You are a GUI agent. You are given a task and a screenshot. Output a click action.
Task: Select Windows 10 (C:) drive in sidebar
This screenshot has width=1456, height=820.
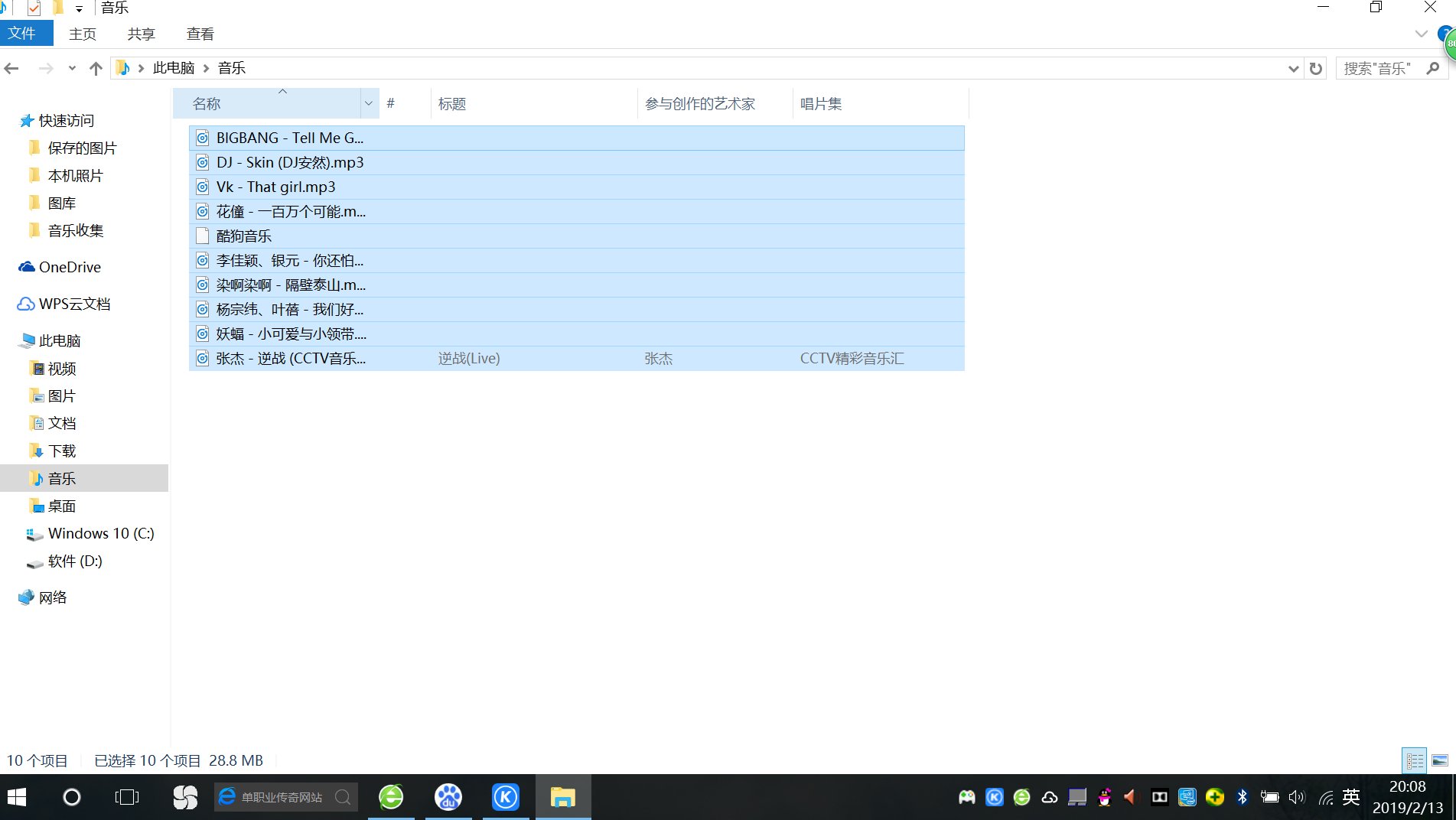(x=101, y=533)
